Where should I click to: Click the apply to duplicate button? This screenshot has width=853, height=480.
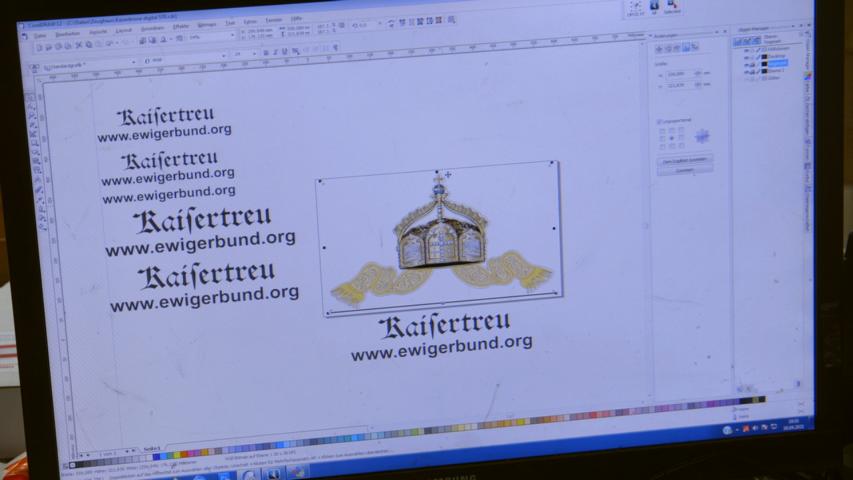pos(685,160)
